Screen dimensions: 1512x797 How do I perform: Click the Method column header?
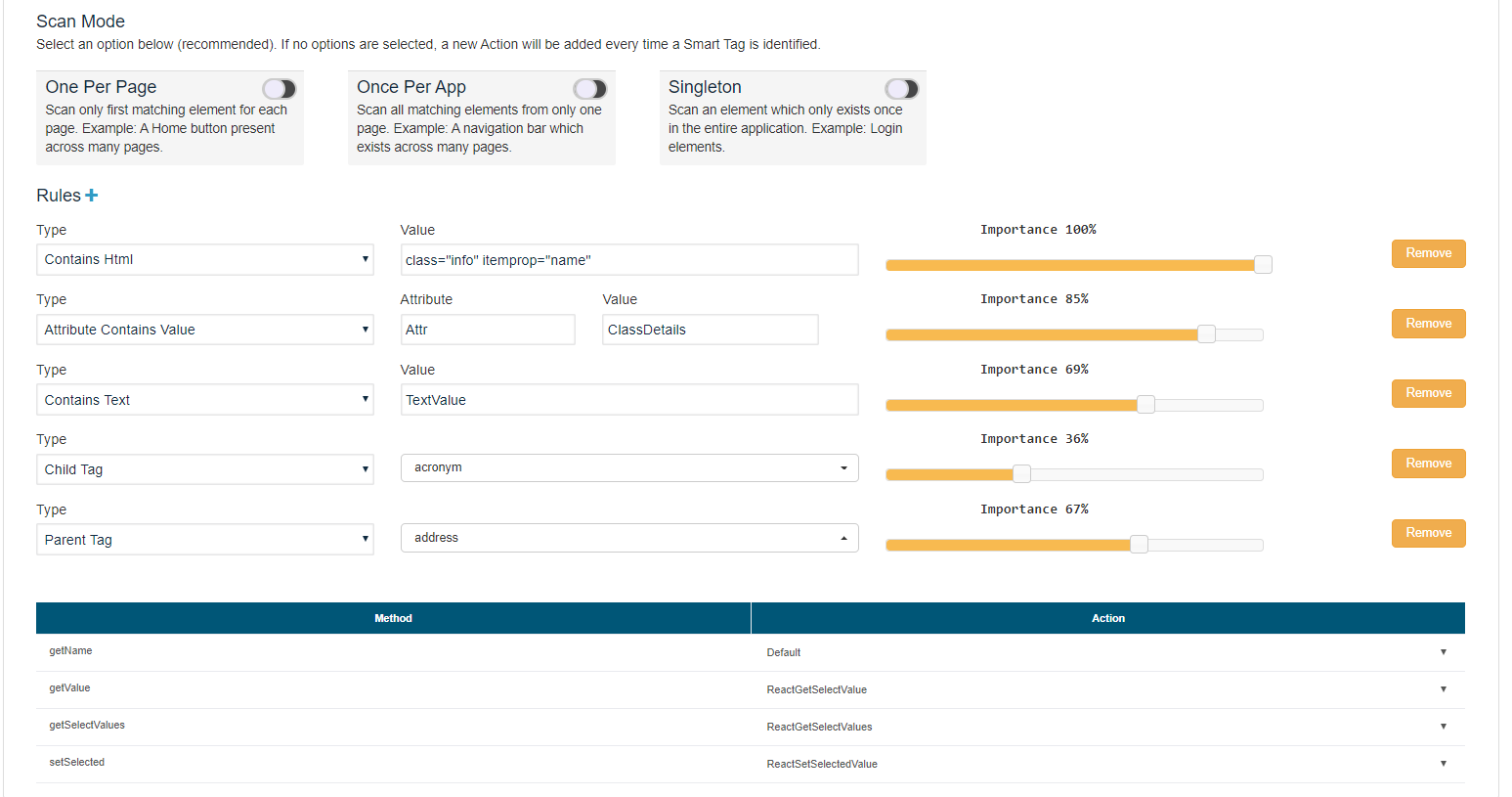(x=393, y=618)
